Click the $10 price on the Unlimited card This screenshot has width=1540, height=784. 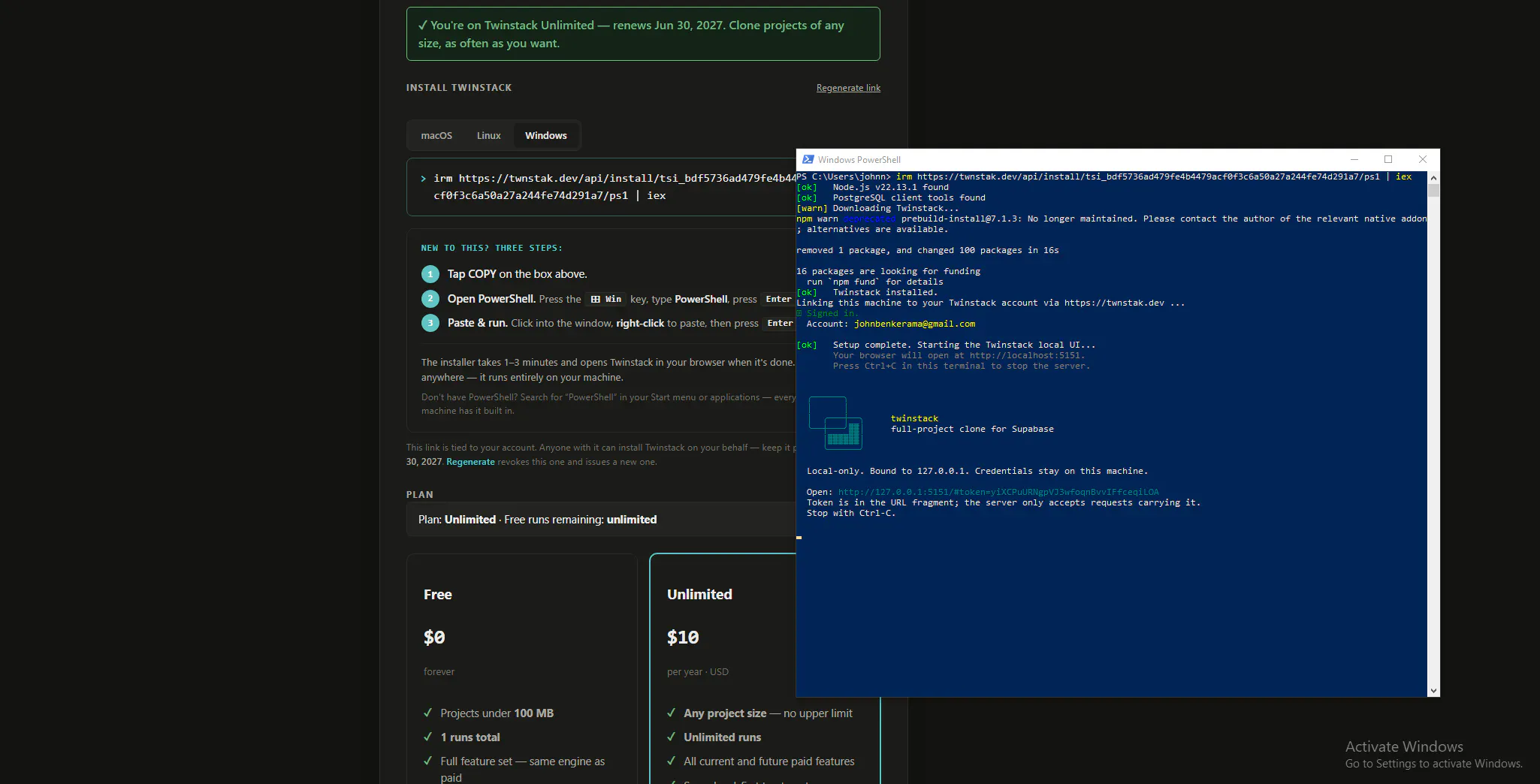tap(683, 638)
